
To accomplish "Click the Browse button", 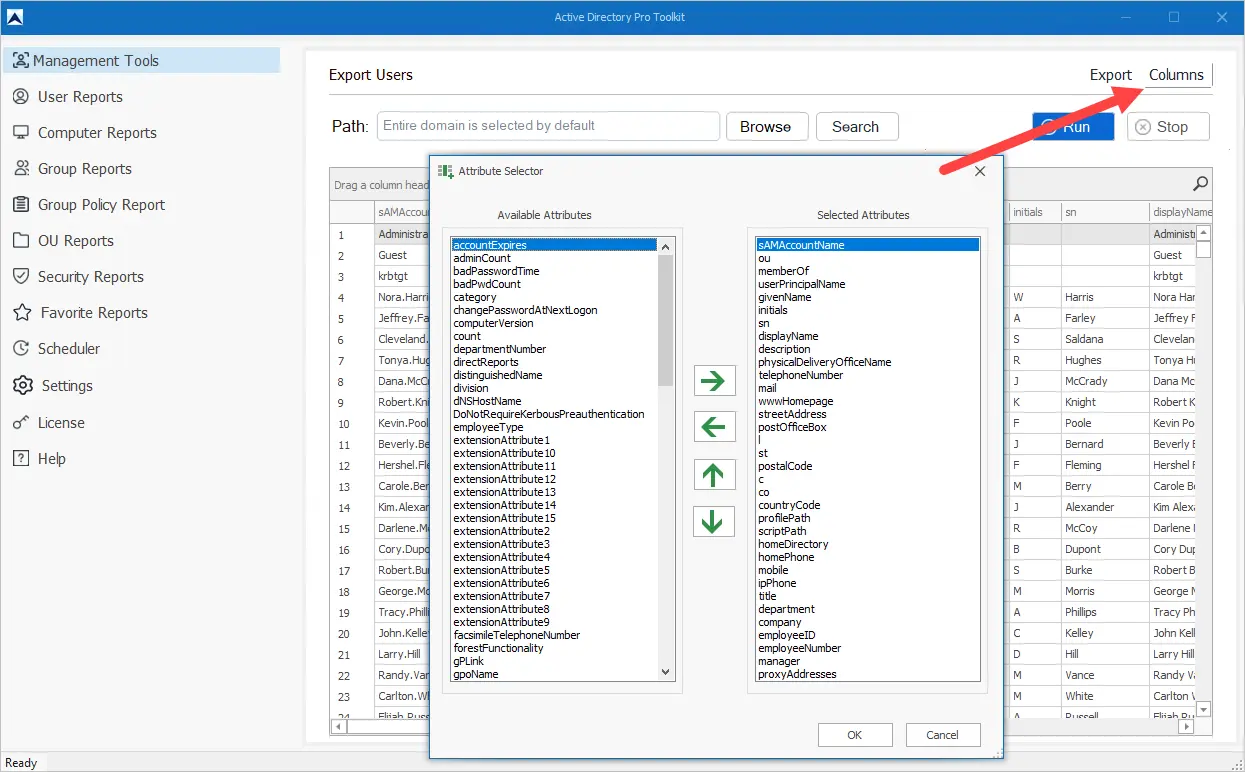I will [x=766, y=127].
